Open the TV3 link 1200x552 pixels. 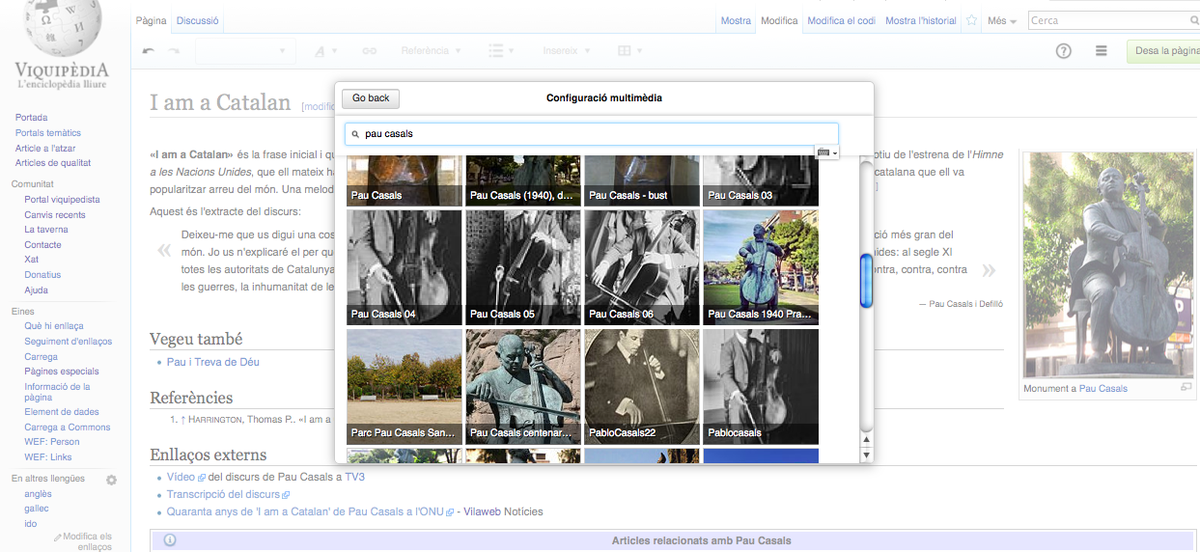point(355,477)
